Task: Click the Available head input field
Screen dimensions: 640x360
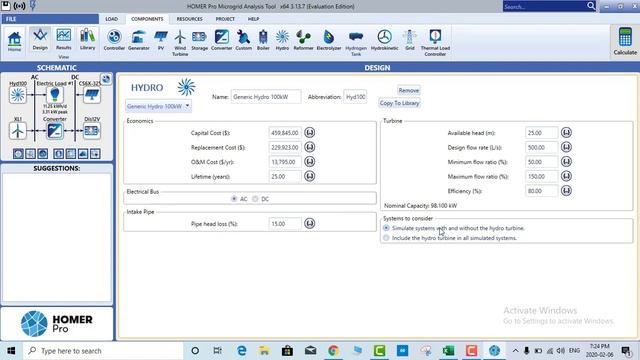Action: [x=542, y=133]
